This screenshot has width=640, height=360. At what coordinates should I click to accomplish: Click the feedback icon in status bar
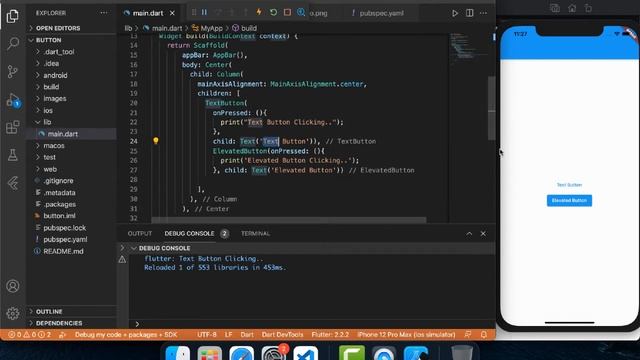coord(468,335)
